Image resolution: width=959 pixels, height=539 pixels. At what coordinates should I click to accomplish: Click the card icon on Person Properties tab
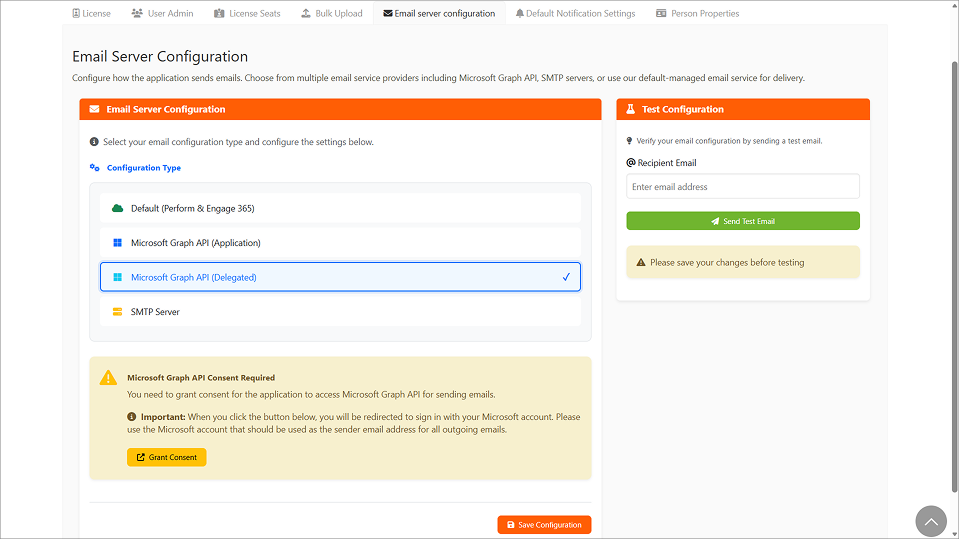click(661, 13)
